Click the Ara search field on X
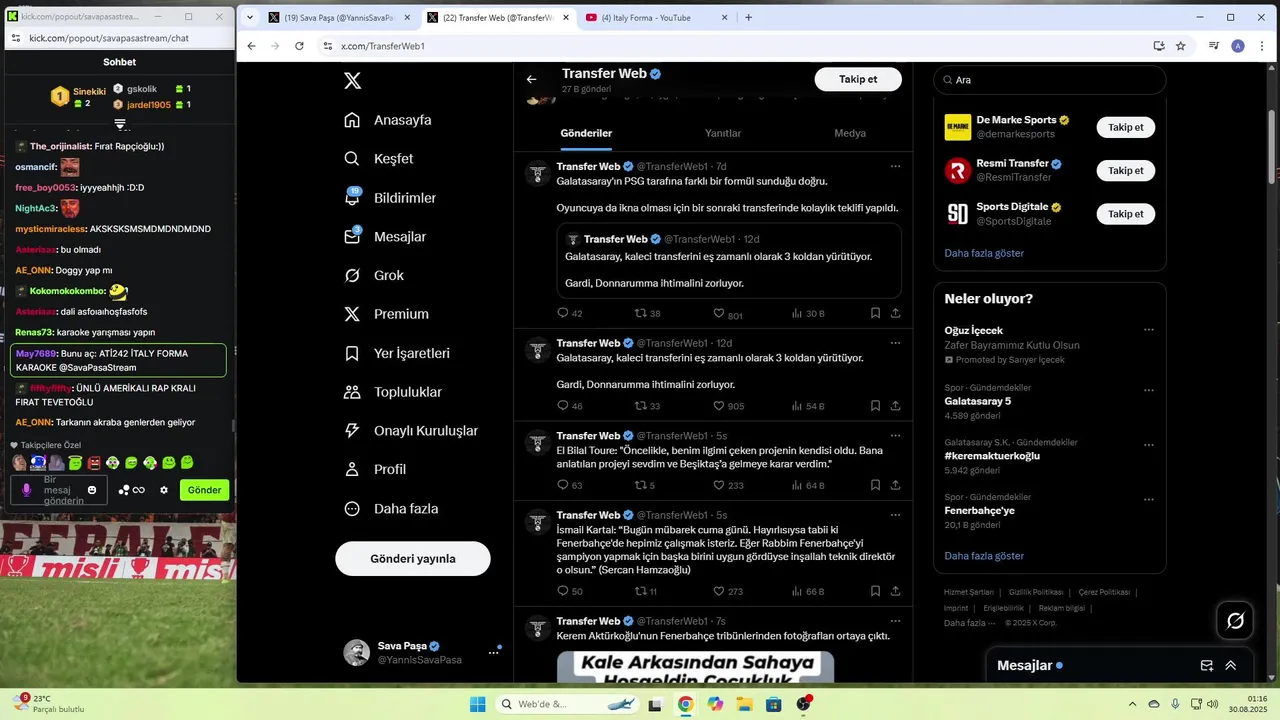Screen dimensions: 1280x720 (x=1050, y=80)
